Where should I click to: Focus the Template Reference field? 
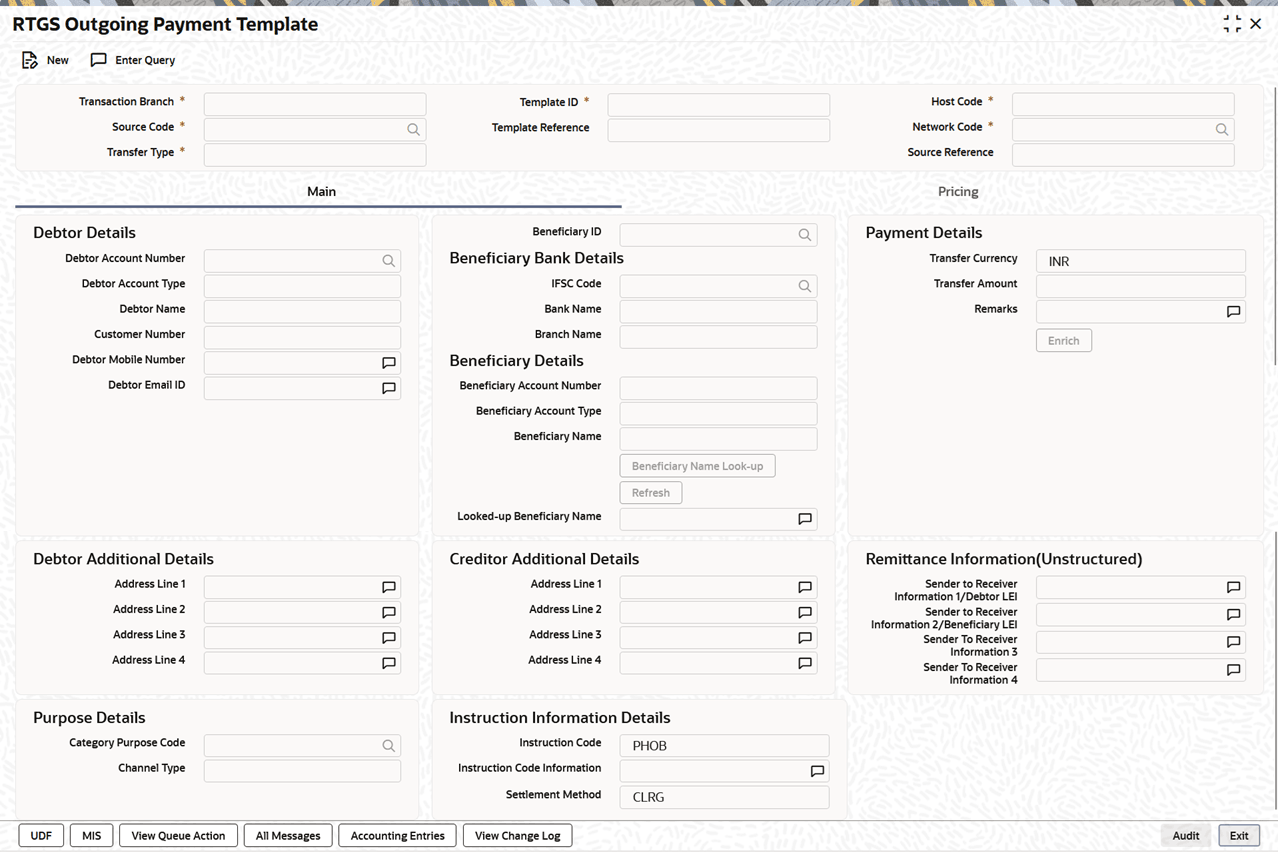coord(719,130)
